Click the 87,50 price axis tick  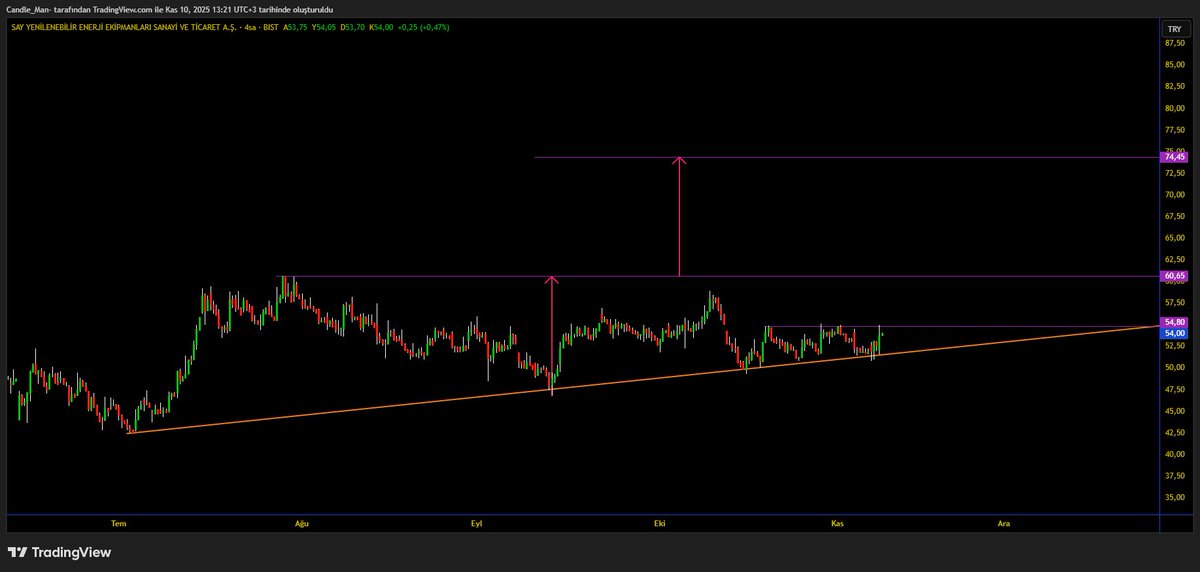point(1174,43)
